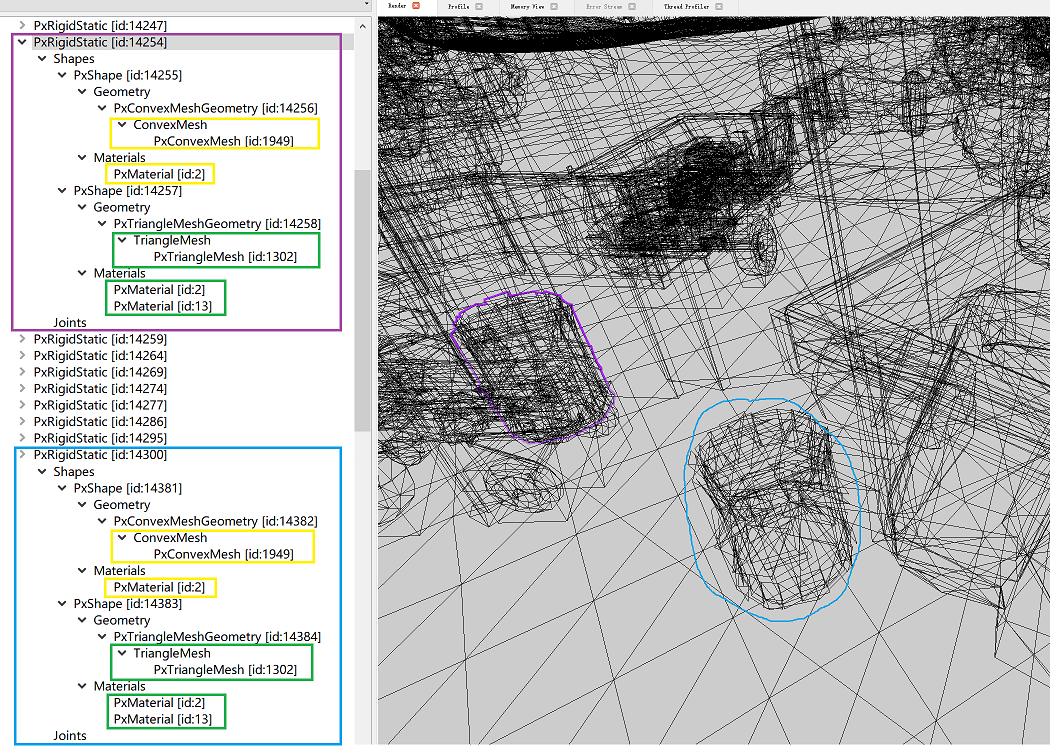This screenshot has width=1050, height=748.
Task: Click the tree scrollbar up arrow
Action: click(362, 26)
